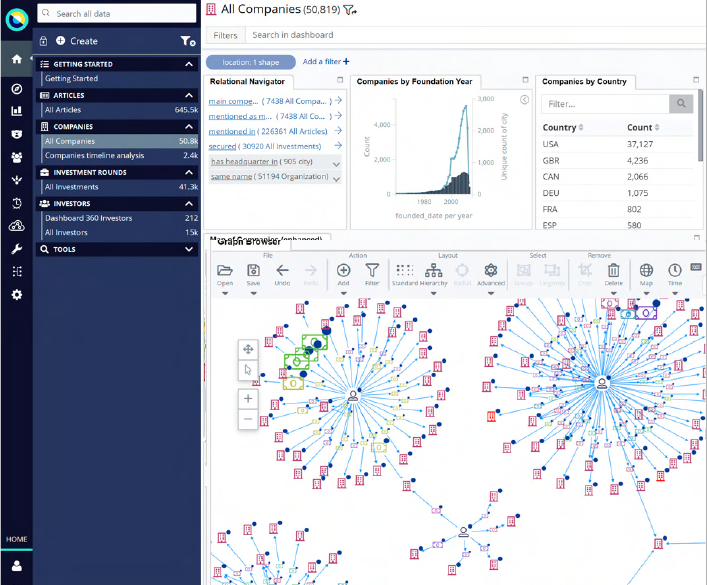Maximize the Companies by Country panel
The height and width of the screenshot is (585, 707).
[x=696, y=81]
